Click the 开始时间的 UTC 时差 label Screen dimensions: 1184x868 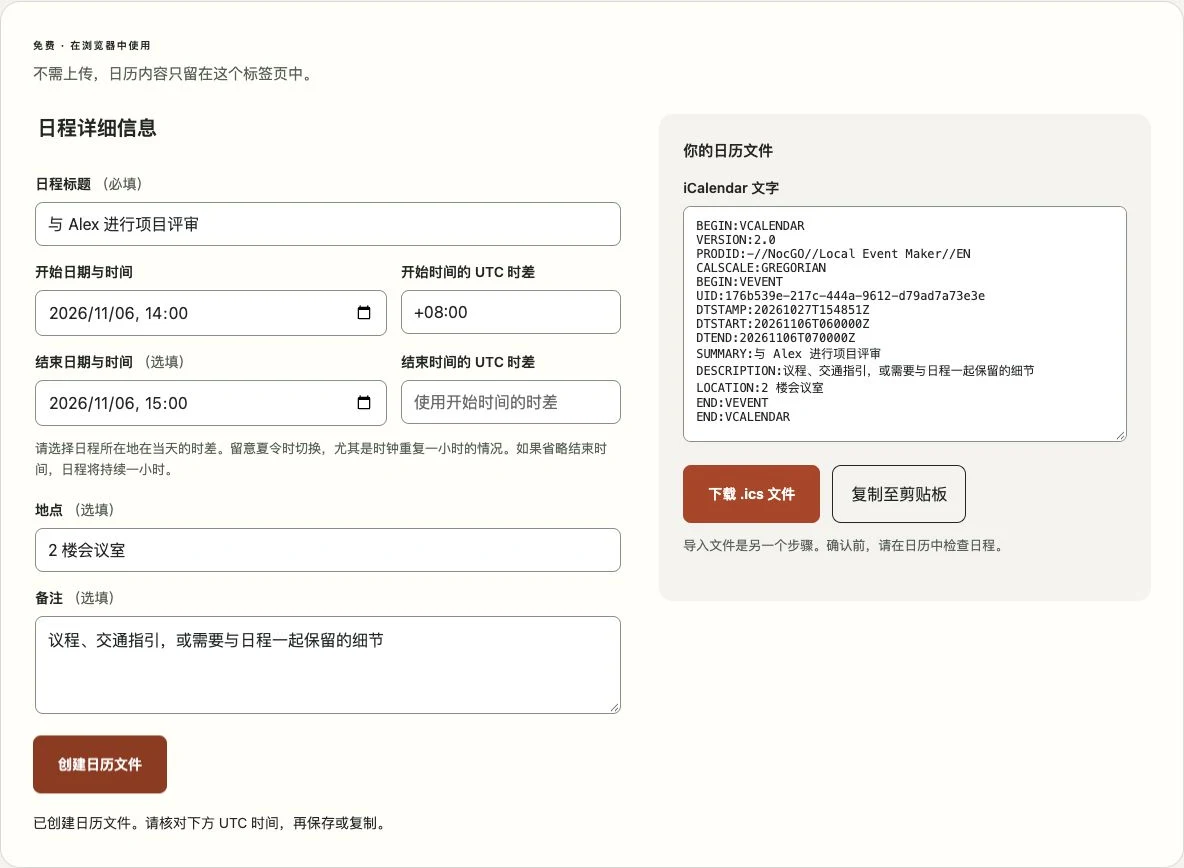pos(467,272)
